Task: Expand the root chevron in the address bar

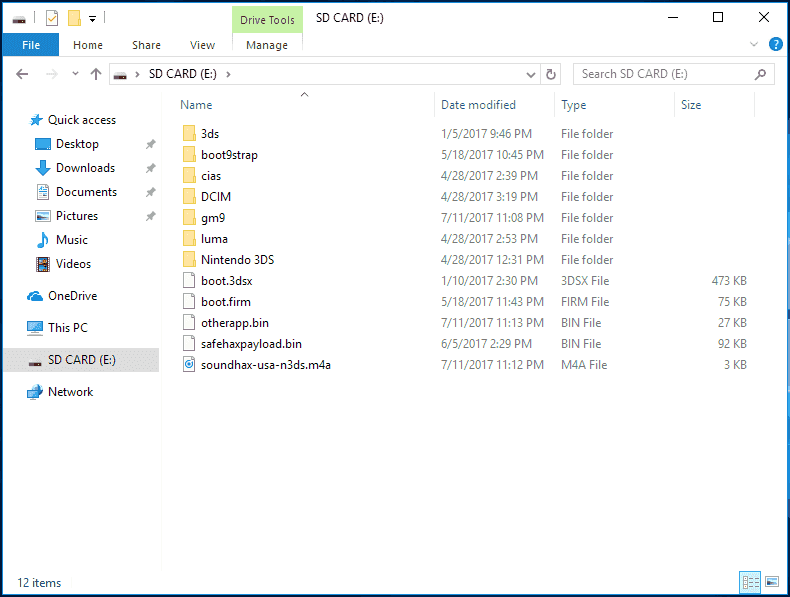Action: point(137,75)
